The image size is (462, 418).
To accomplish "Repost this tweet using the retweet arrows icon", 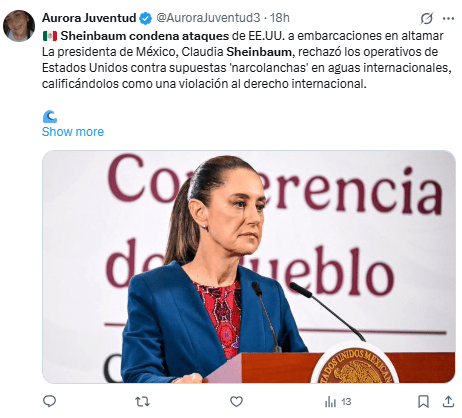I will click(x=143, y=402).
